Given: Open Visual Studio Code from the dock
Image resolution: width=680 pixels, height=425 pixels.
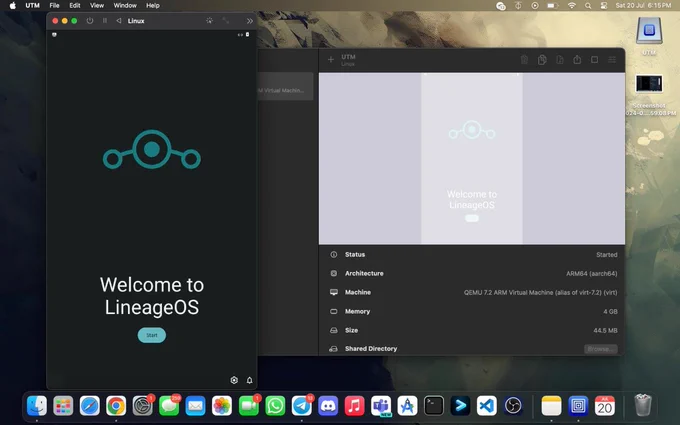Looking at the screenshot, I should click(x=487, y=406).
